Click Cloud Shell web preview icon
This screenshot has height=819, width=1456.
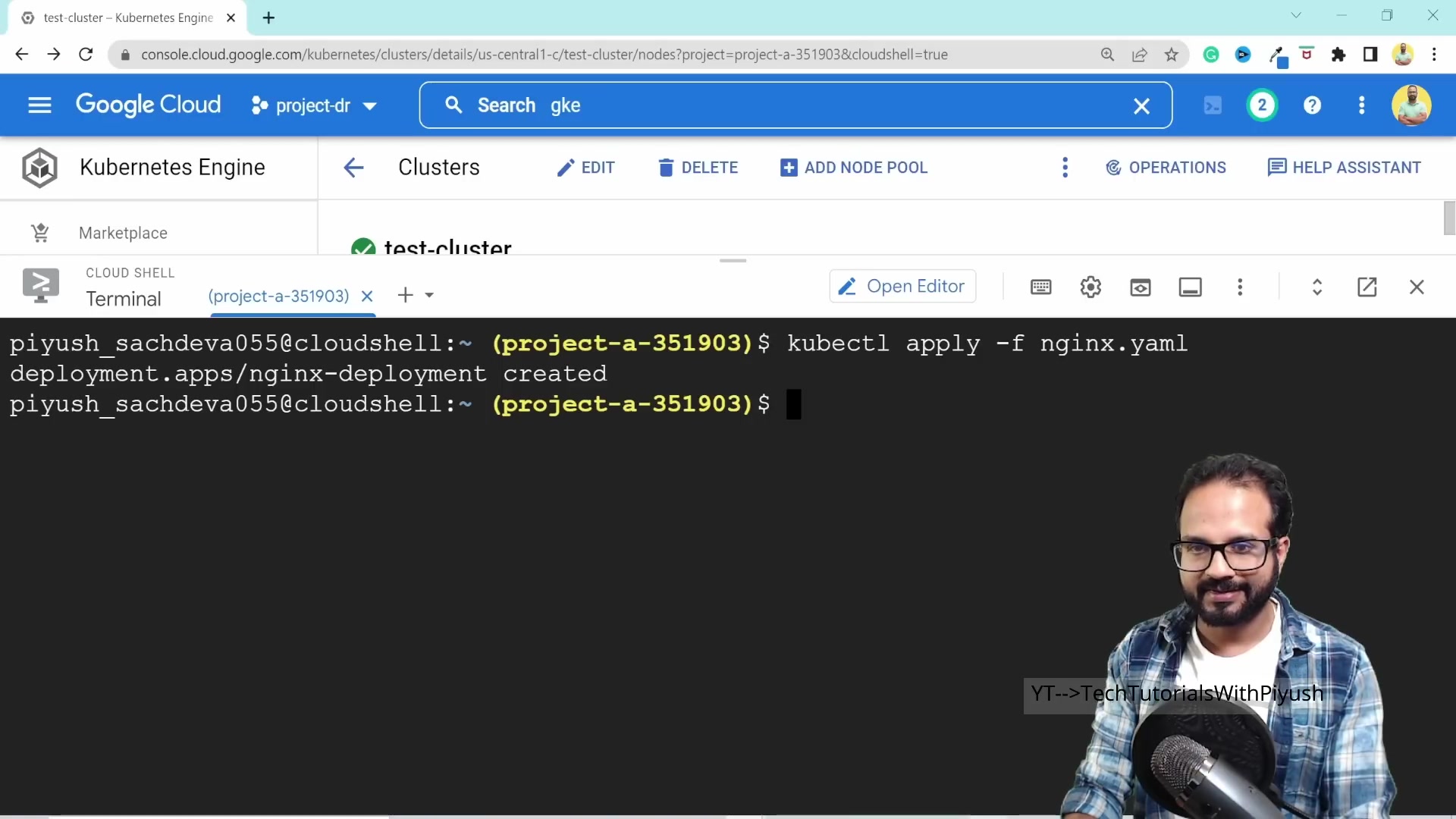(x=1141, y=287)
